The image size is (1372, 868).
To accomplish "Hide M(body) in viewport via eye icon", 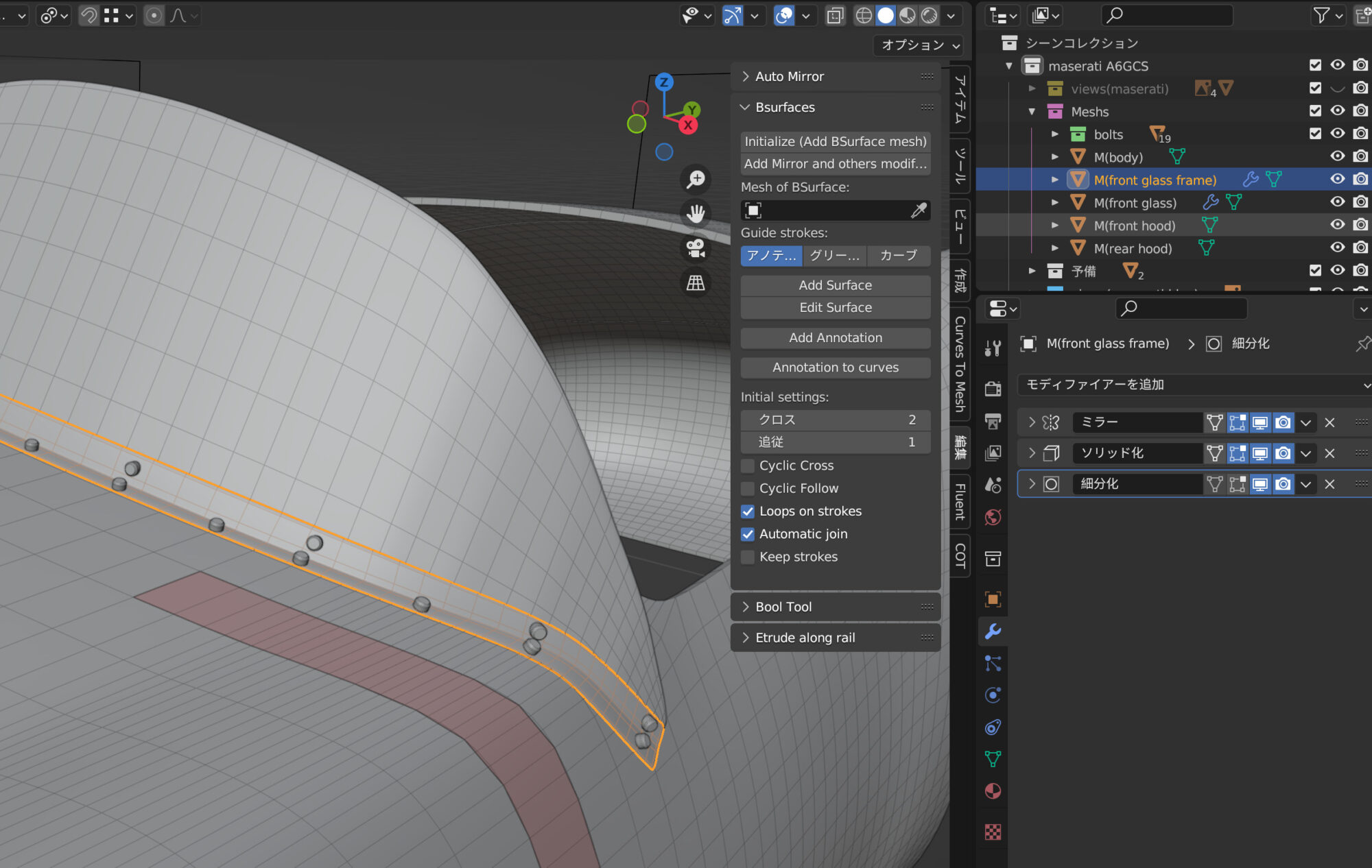I will point(1337,156).
